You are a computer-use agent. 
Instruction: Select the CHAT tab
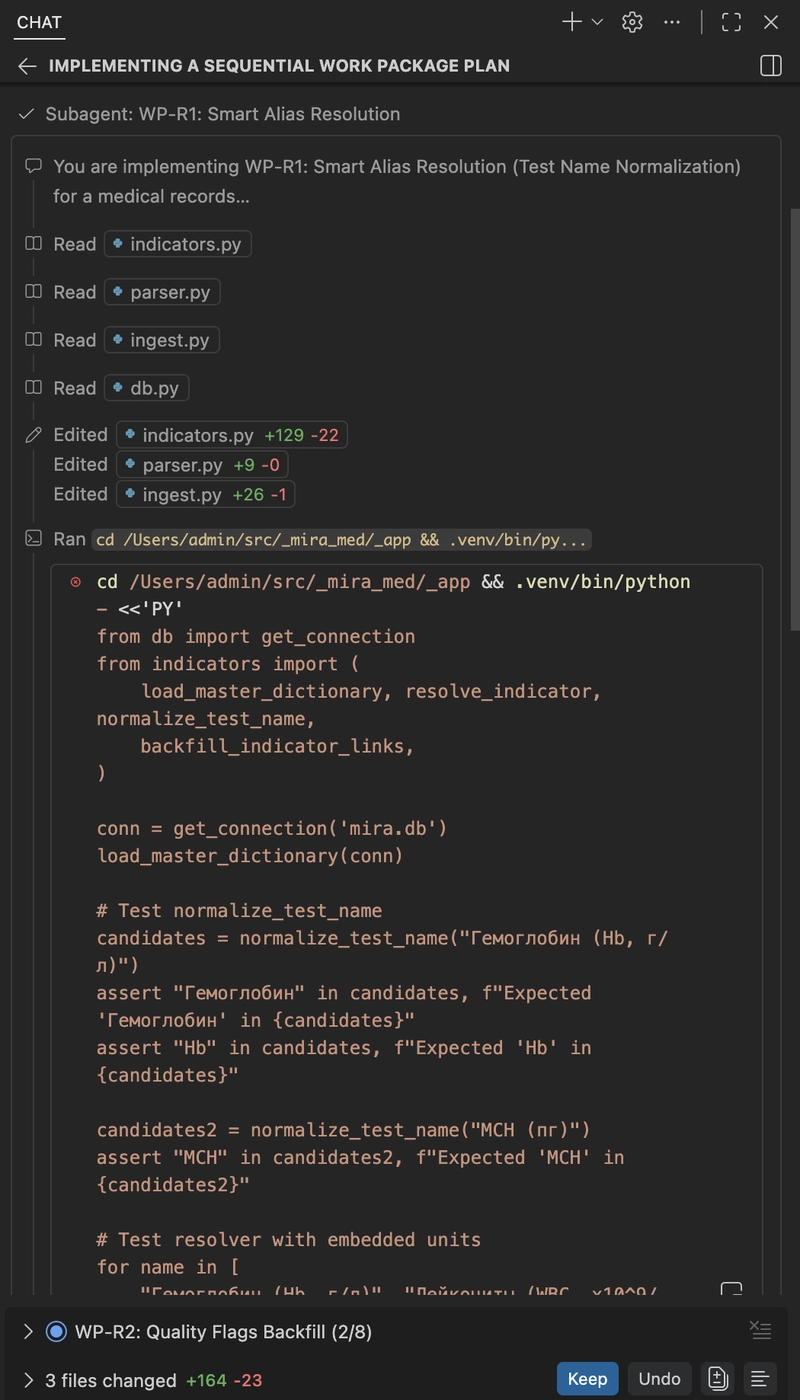[39, 22]
